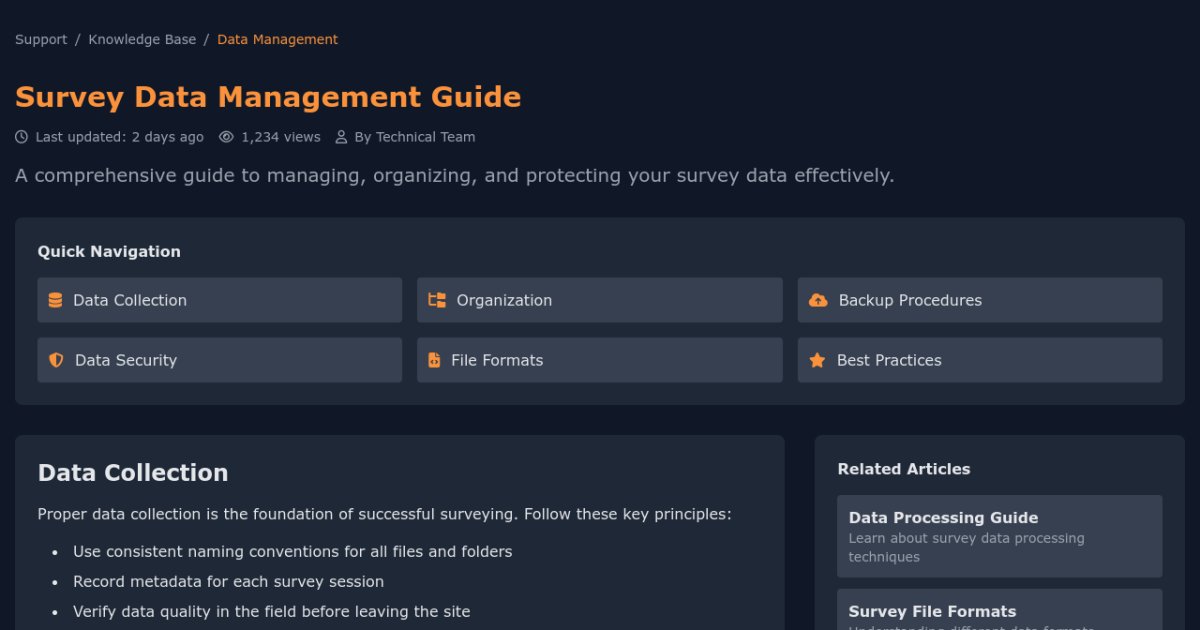
Task: Click the person icon beside Technical Team
Action: [x=340, y=136]
